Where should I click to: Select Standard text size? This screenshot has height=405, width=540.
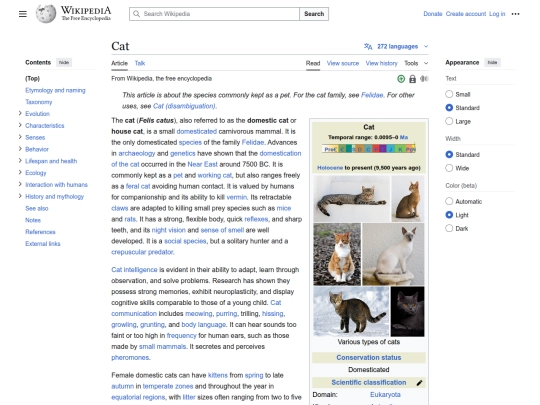pyautogui.click(x=449, y=107)
